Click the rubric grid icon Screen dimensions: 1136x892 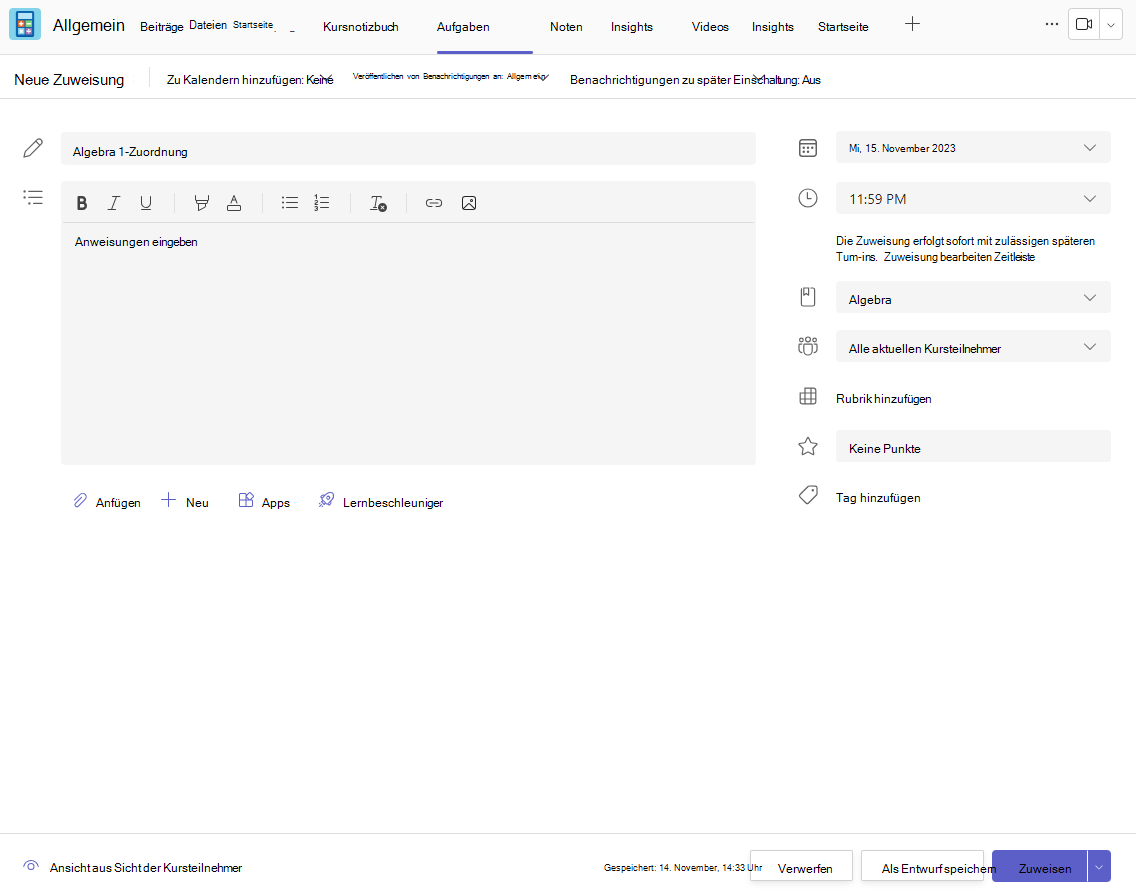[x=808, y=396]
